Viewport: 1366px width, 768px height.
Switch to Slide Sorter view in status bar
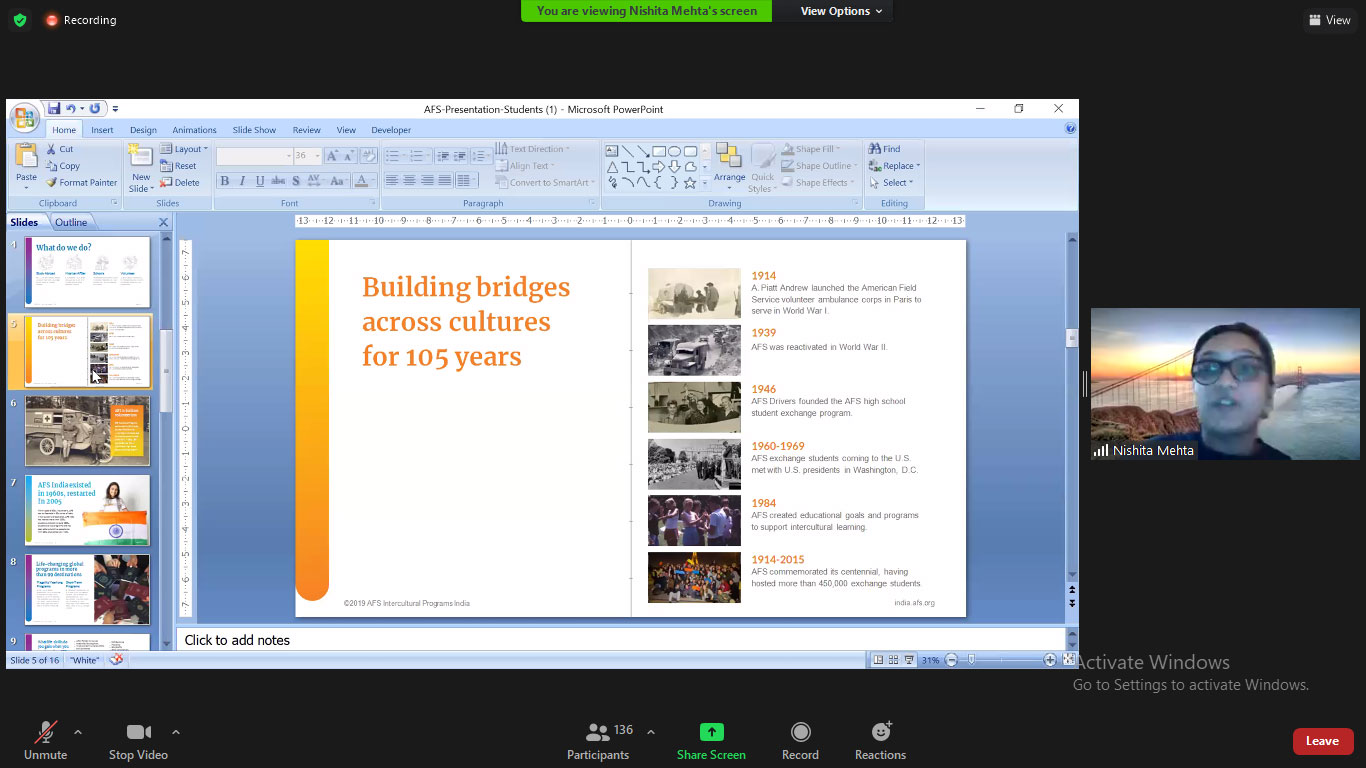(893, 660)
